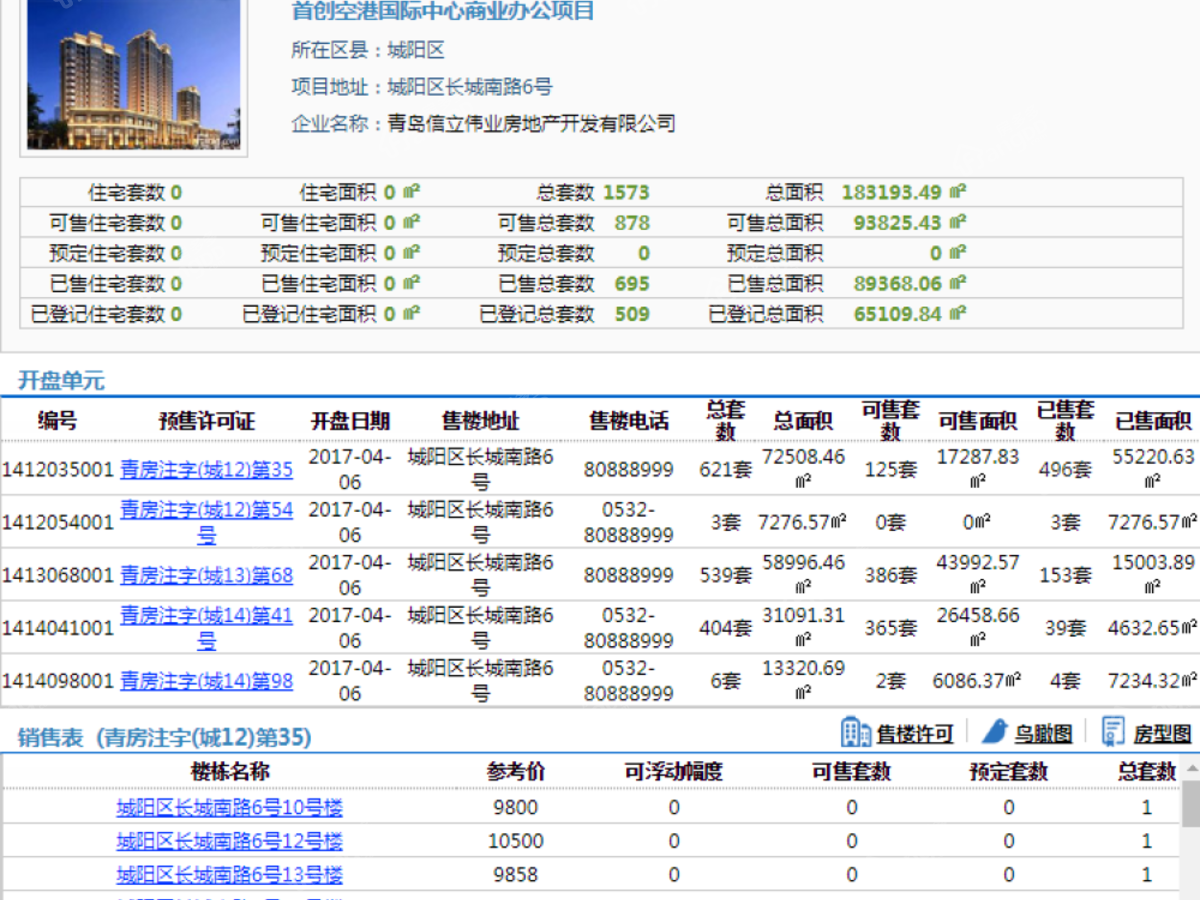Click registered units value 509
Viewport: 1200px width, 900px height.
pyautogui.click(x=632, y=314)
